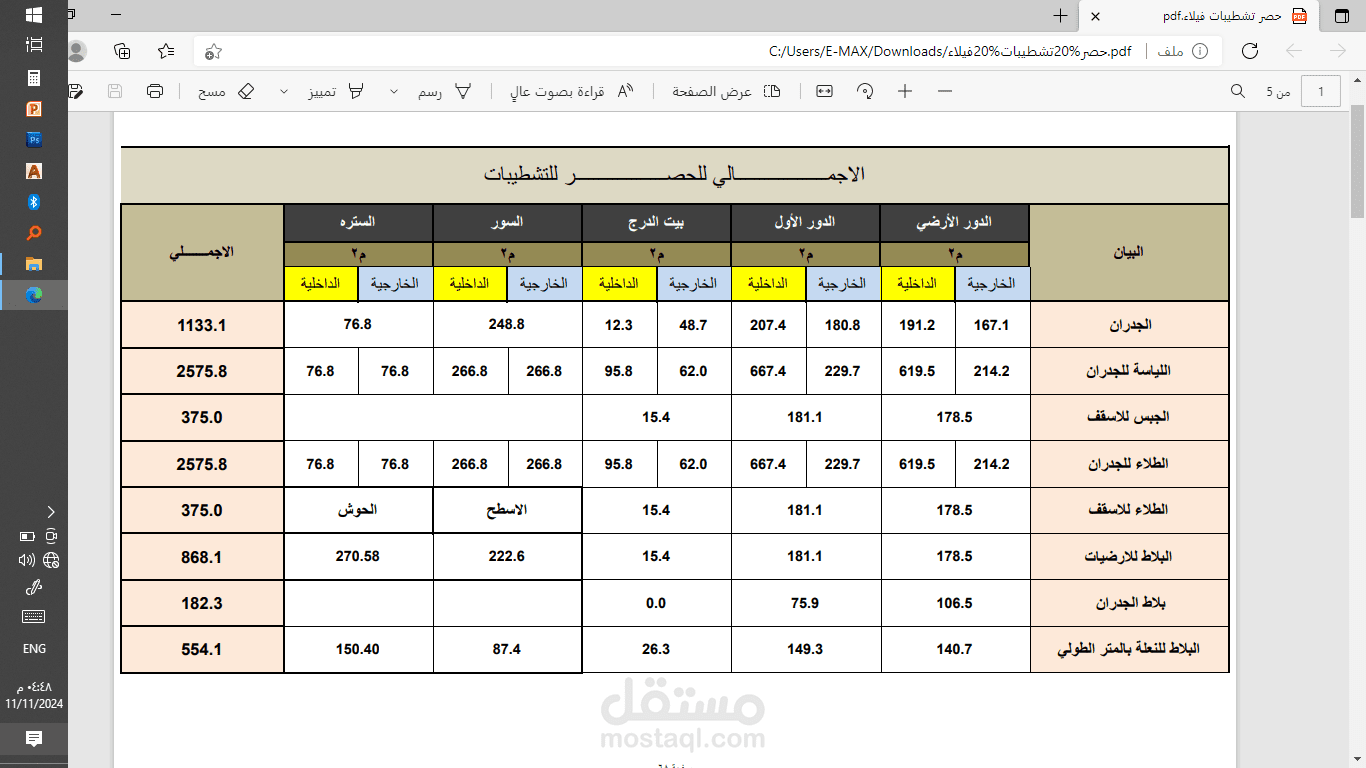Open the Edge profile avatar
The height and width of the screenshot is (768, 1366).
pyautogui.click(x=76, y=51)
